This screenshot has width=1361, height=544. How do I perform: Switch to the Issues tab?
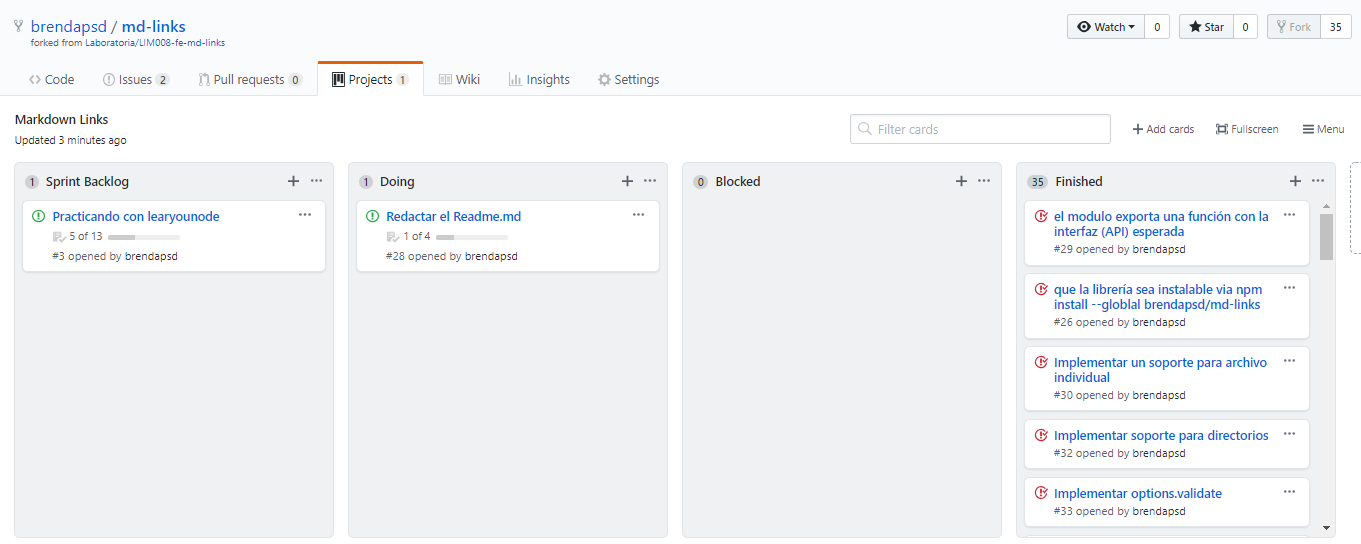(x=136, y=79)
